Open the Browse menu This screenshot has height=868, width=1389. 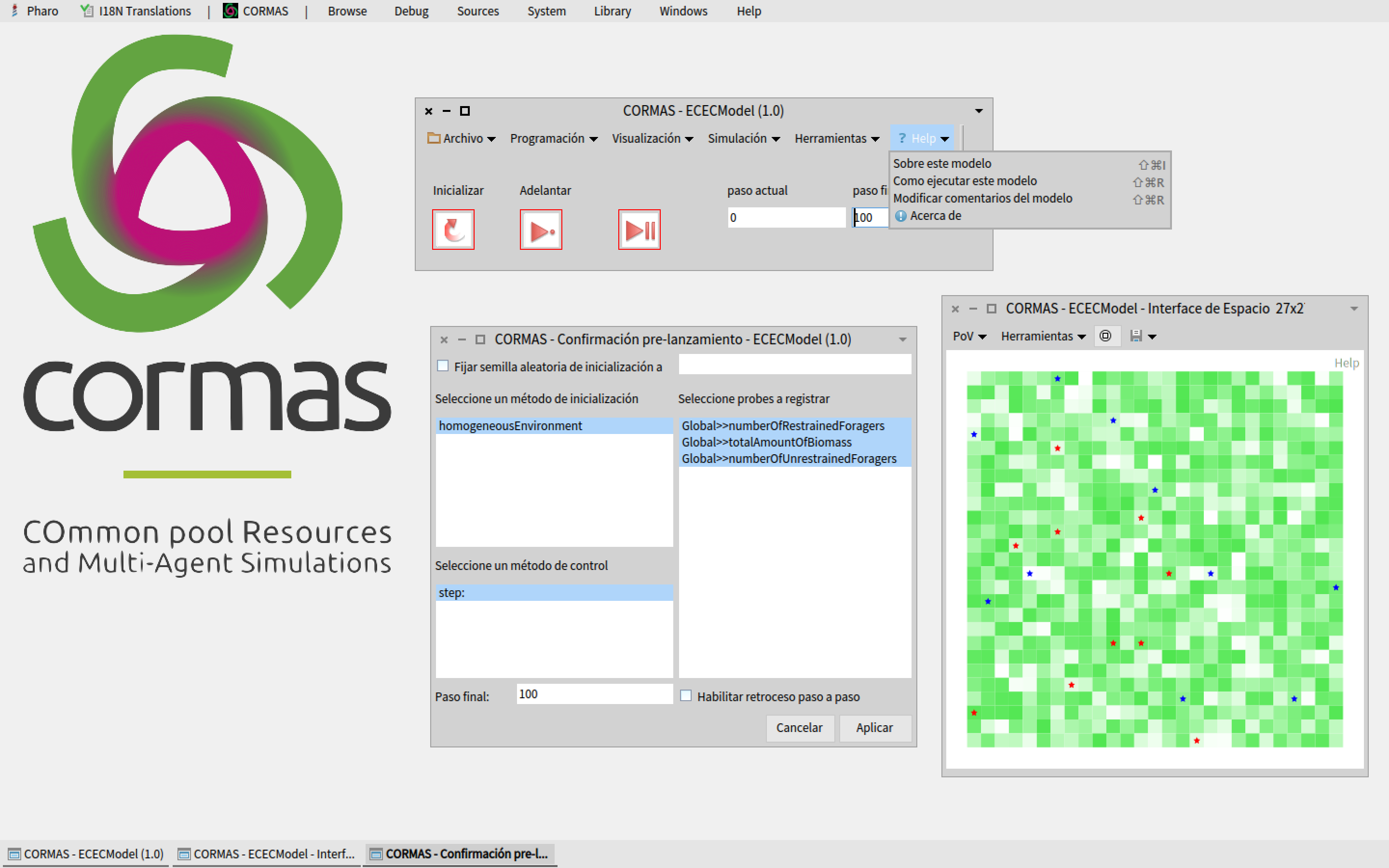coord(347,11)
